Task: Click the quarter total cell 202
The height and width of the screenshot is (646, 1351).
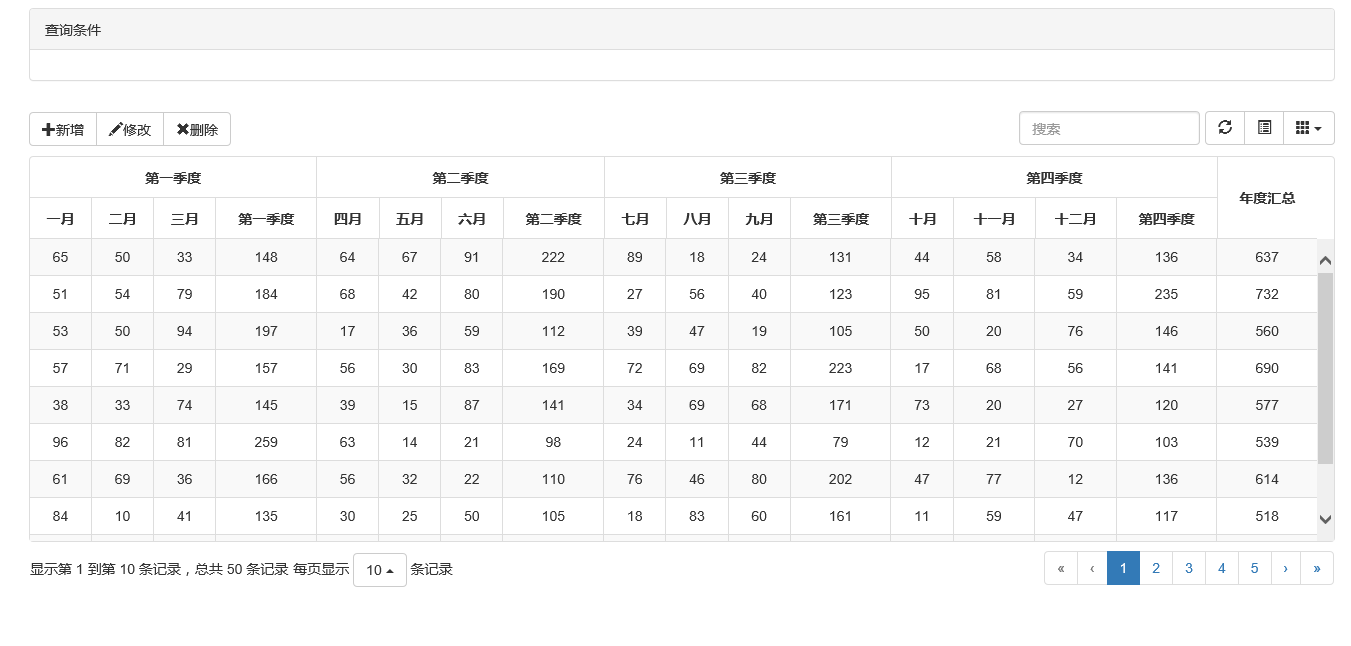Action: coord(841,479)
